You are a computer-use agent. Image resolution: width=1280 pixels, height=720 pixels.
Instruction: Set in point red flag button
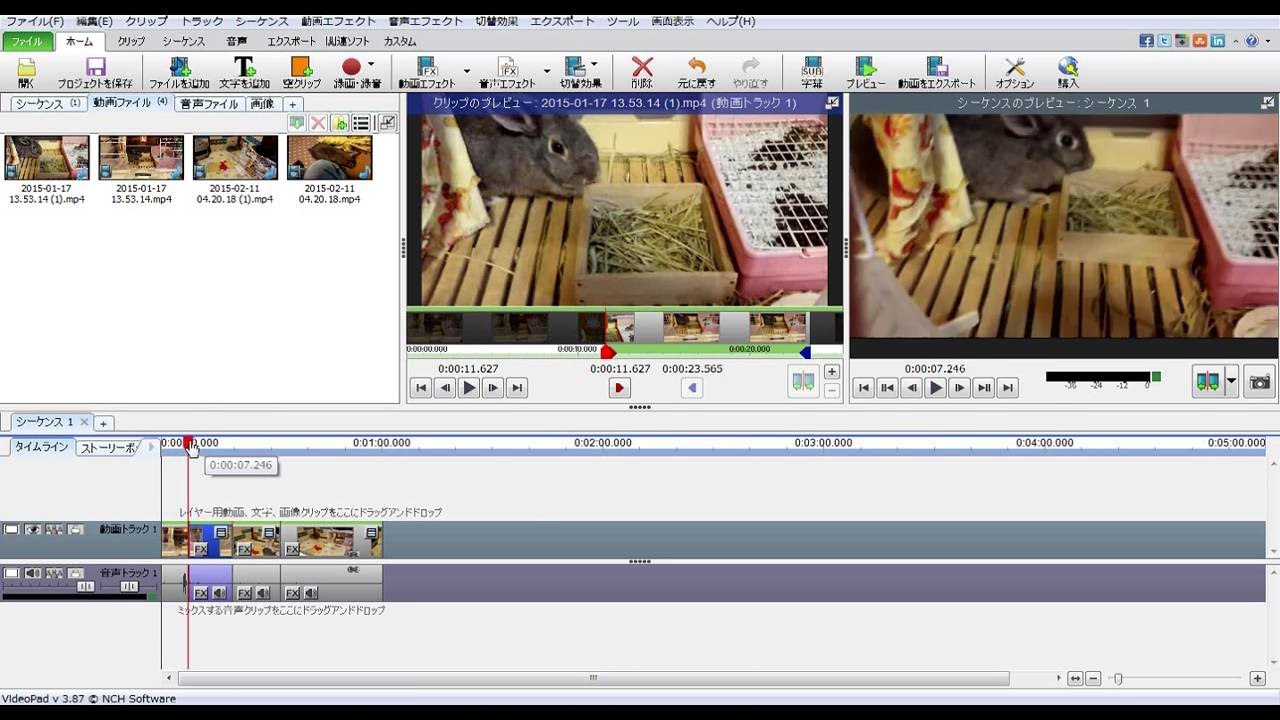point(619,388)
